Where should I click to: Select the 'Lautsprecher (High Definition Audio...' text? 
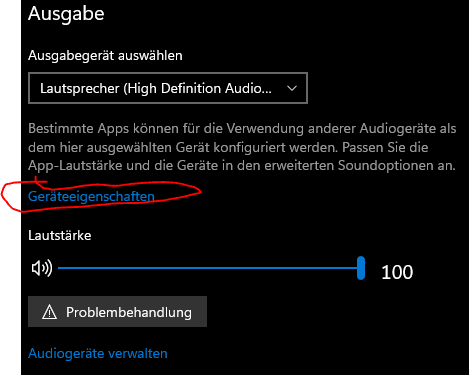coord(156,89)
